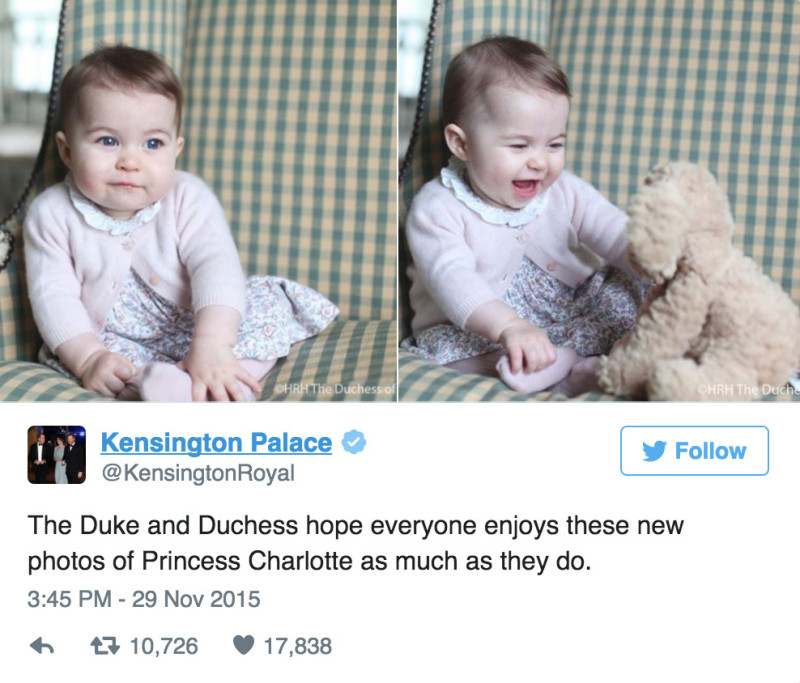Image resolution: width=800 pixels, height=683 pixels.
Task: View the 17,838 likes count
Action: click(x=297, y=646)
